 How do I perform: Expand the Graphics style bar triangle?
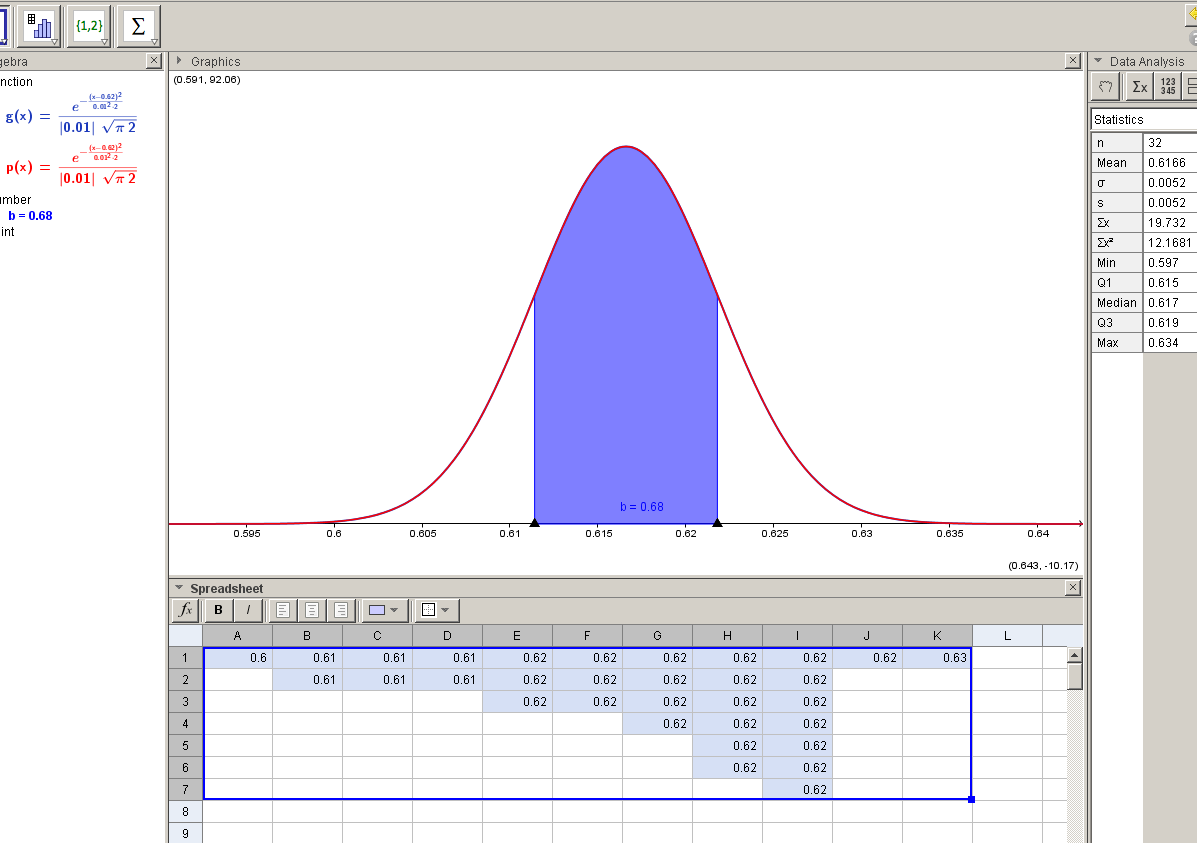[x=179, y=60]
